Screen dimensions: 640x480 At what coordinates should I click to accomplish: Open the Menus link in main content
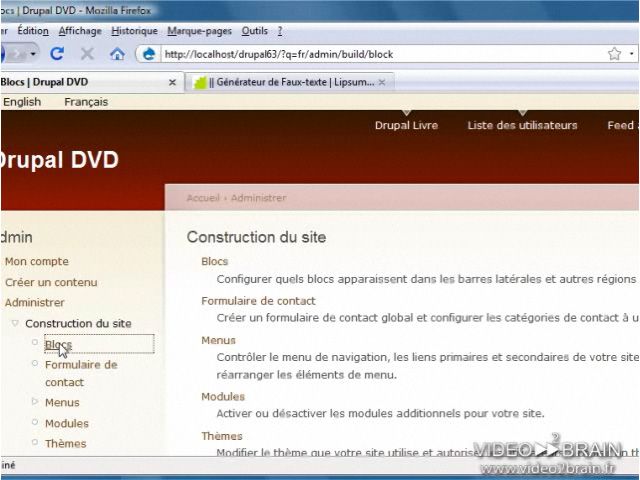pyautogui.click(x=218, y=340)
